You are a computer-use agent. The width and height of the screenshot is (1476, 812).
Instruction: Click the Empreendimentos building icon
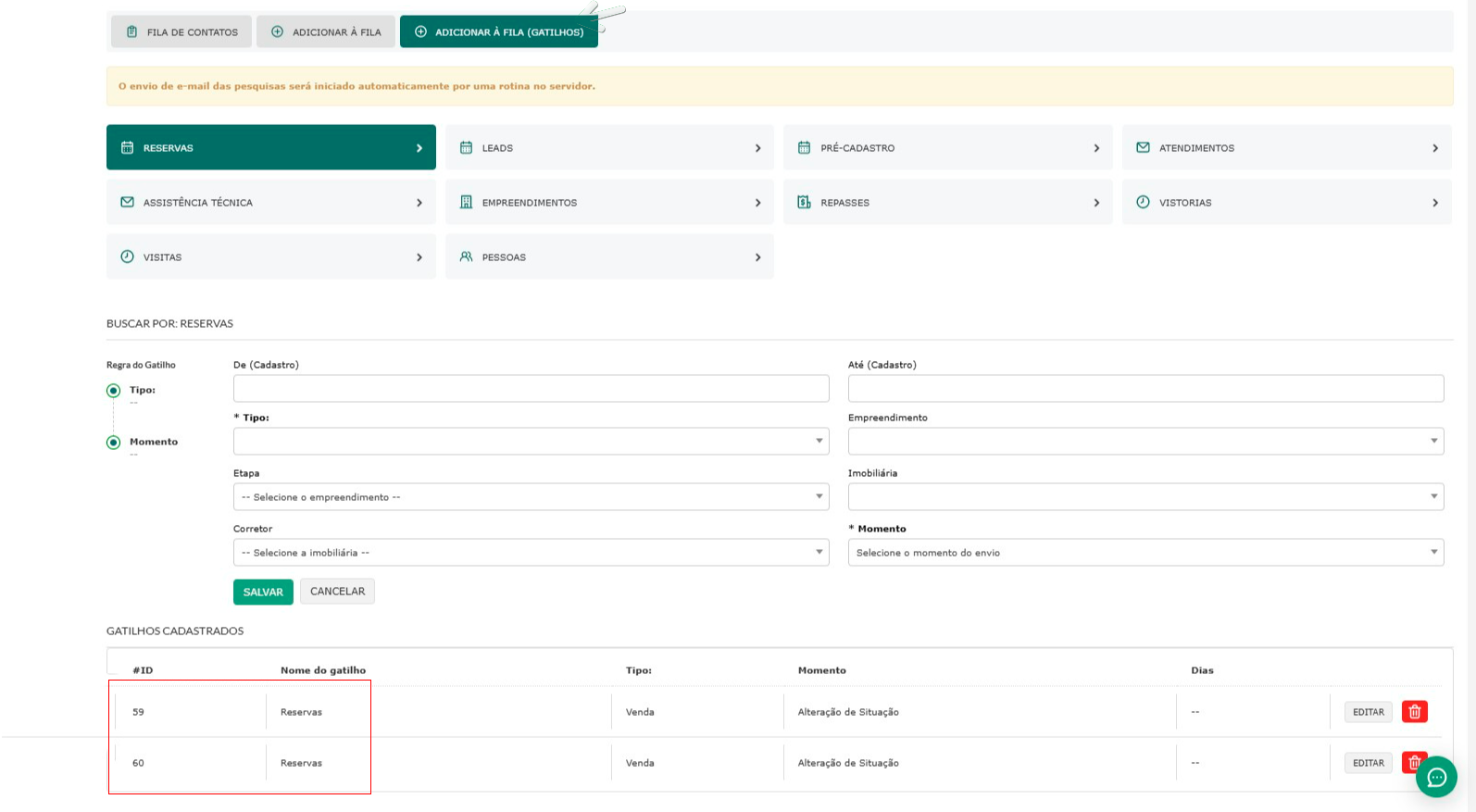466,202
